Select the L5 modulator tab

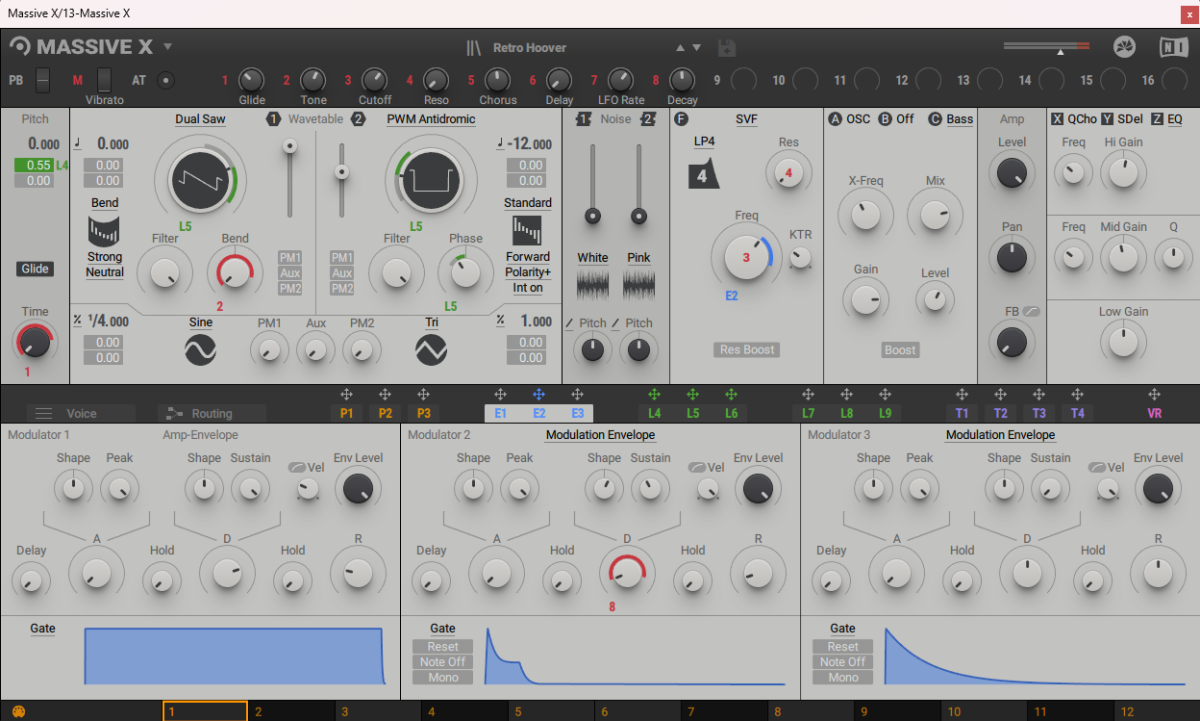[692, 413]
